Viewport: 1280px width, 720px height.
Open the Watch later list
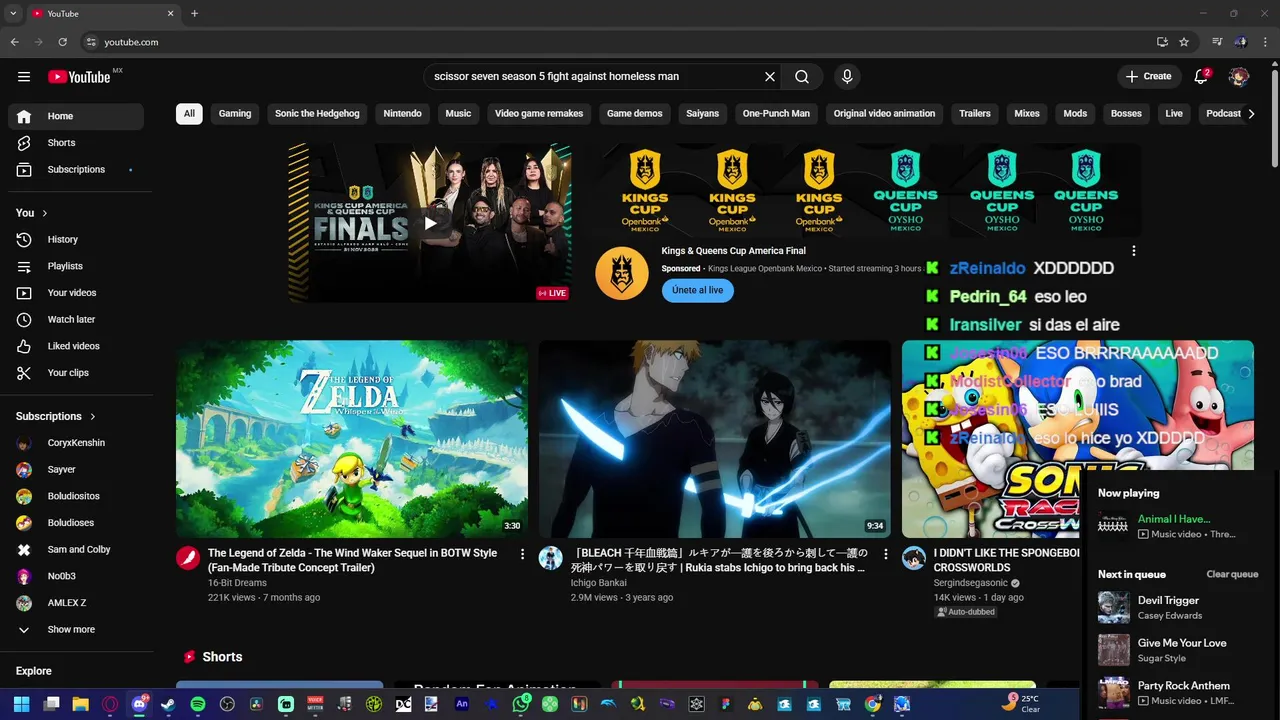click(76, 320)
